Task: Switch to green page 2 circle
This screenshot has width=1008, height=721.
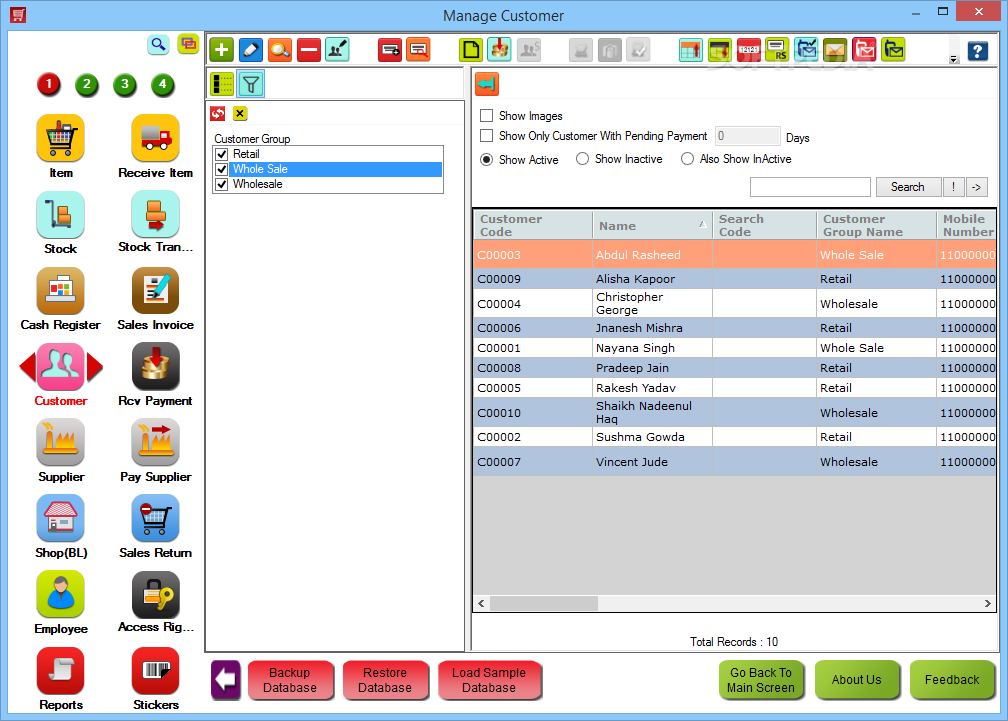Action: (x=87, y=84)
